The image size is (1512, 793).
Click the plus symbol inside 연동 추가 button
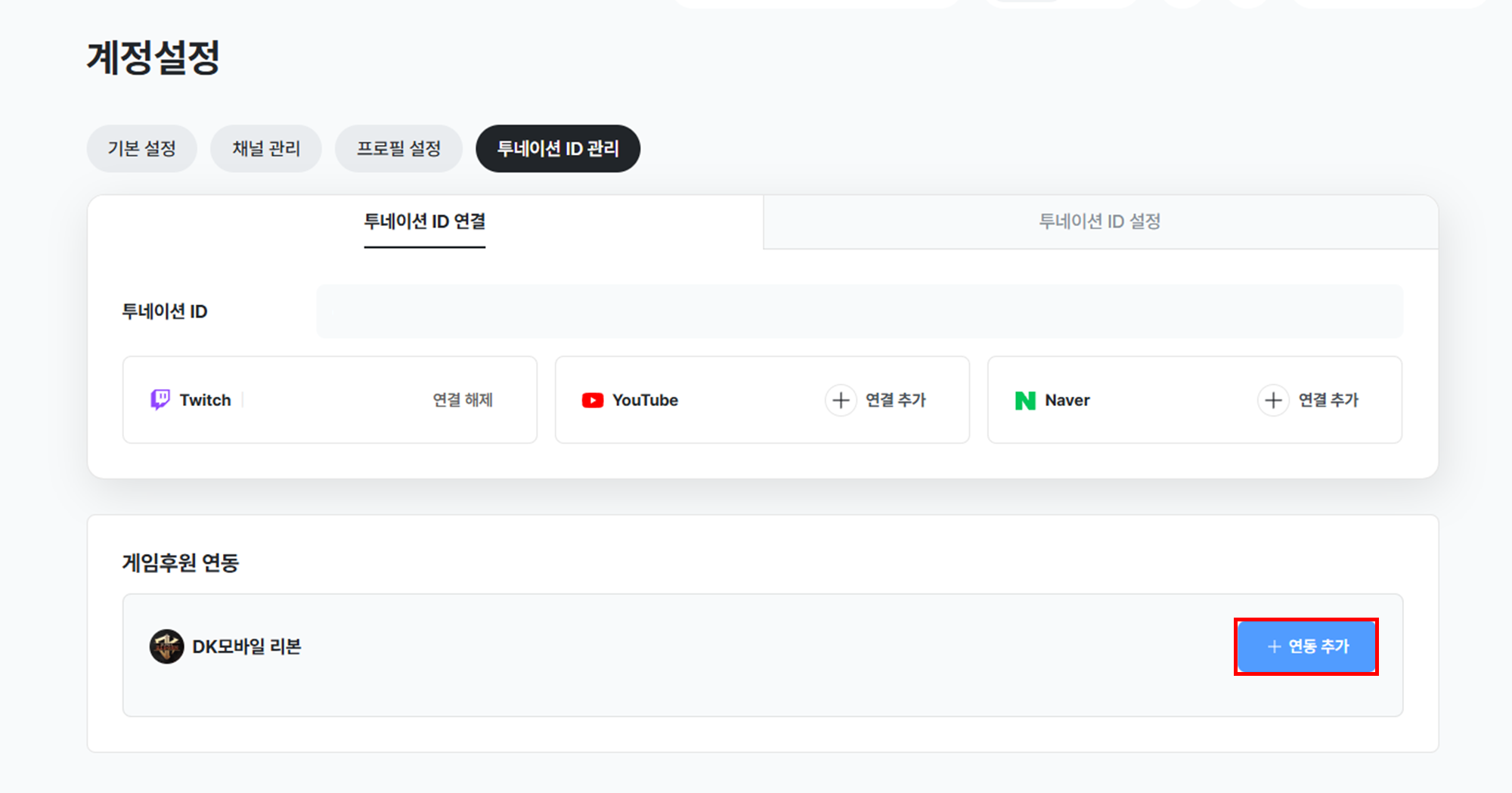pos(1275,647)
